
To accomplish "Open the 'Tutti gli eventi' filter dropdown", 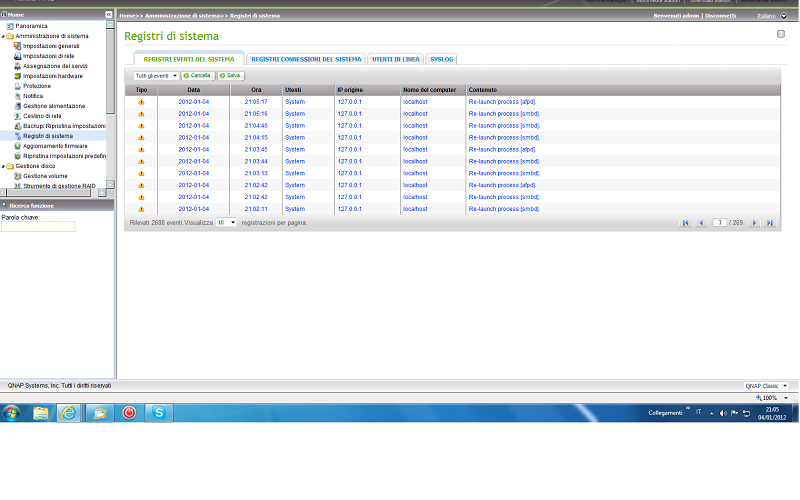I will 156,76.
